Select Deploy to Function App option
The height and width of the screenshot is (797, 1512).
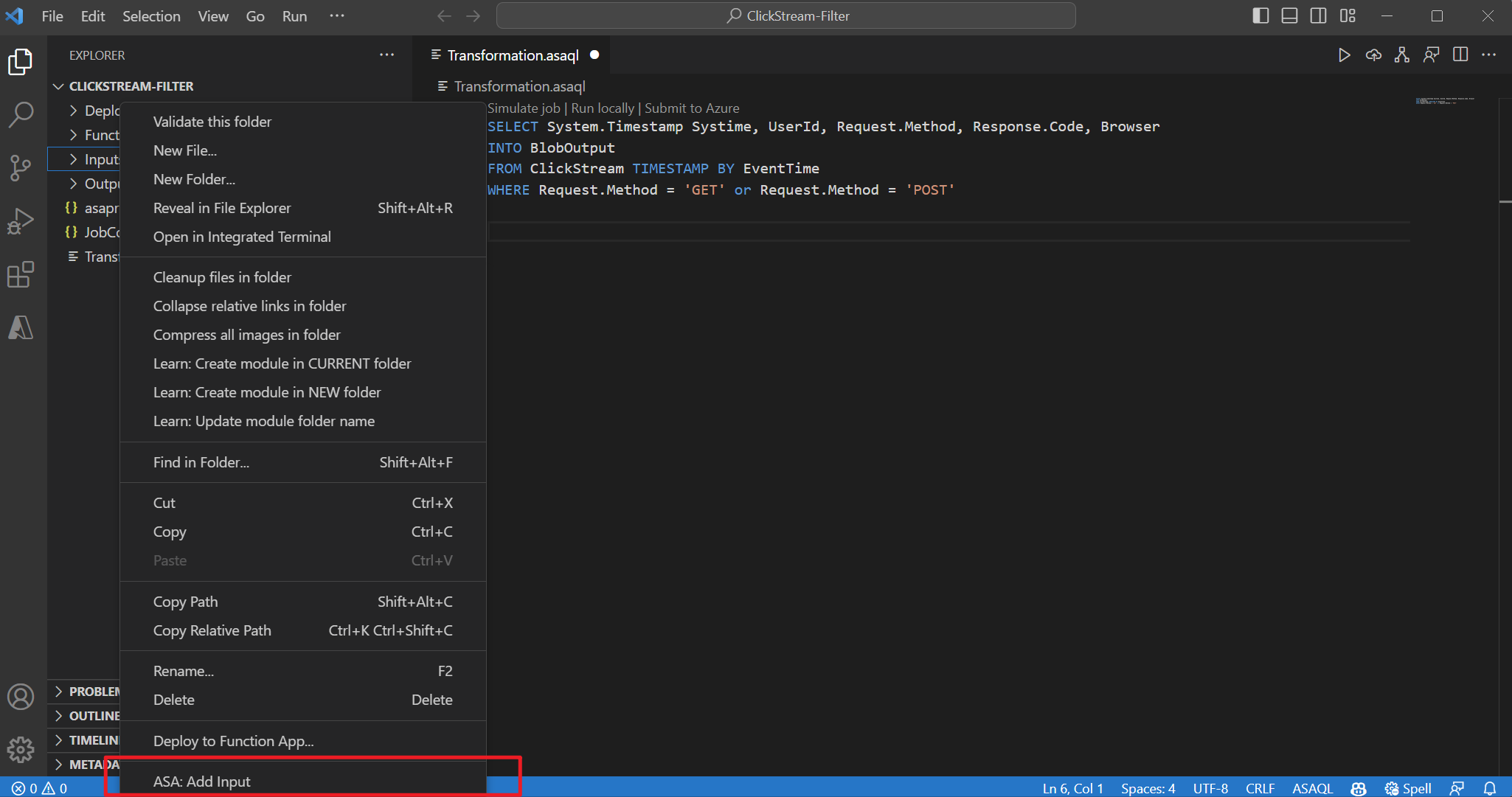coord(233,740)
